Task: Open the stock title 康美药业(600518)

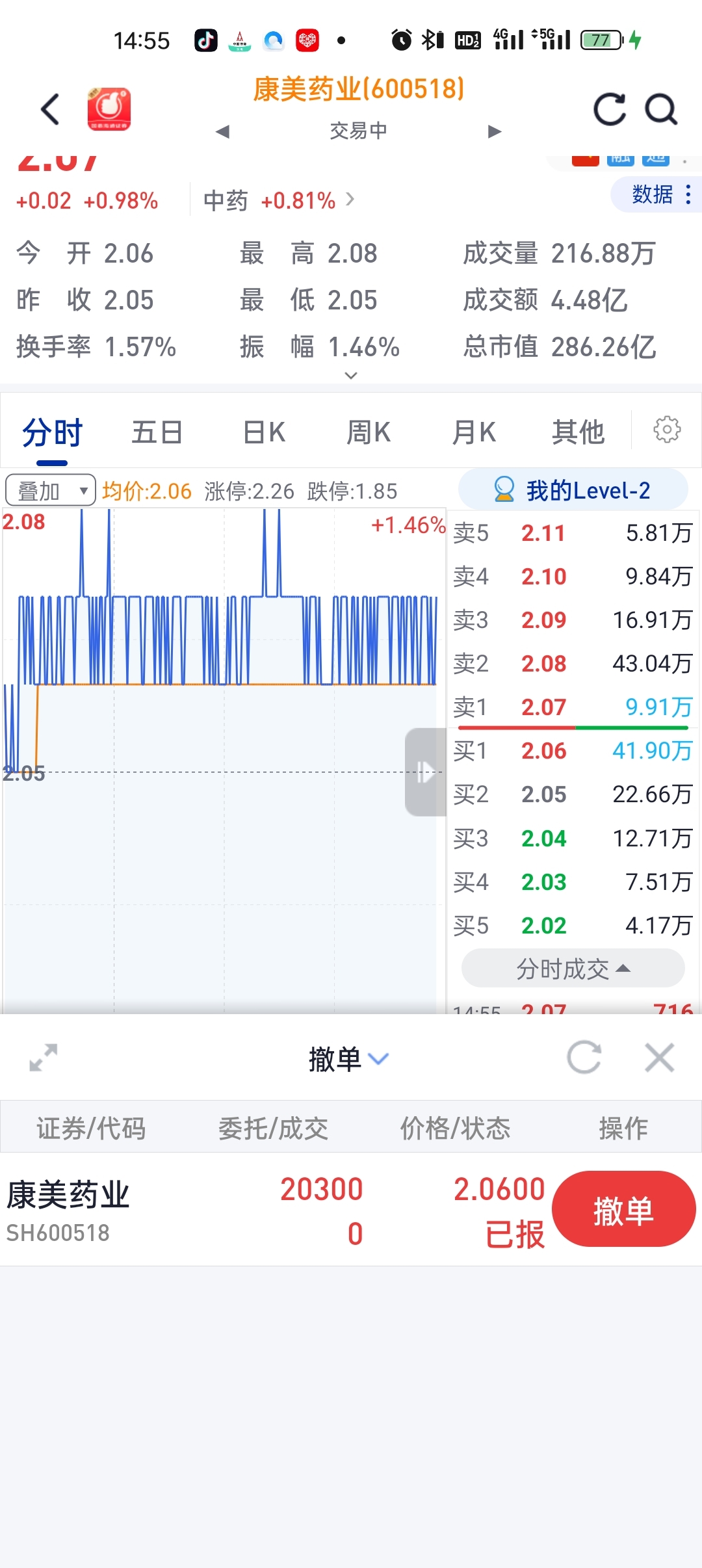Action: coord(359,89)
